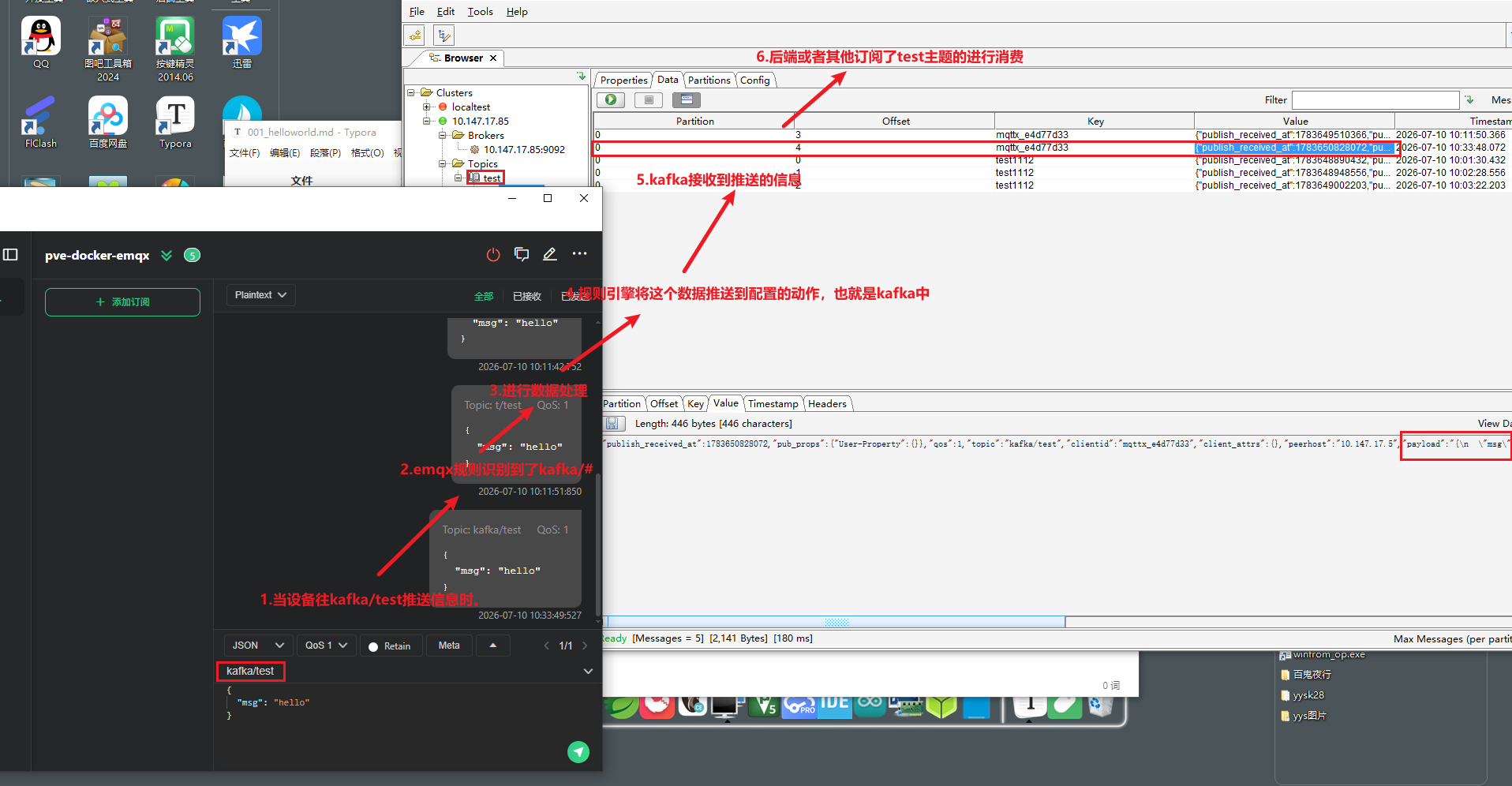Open the QoS 1 dropdown

pos(327,646)
